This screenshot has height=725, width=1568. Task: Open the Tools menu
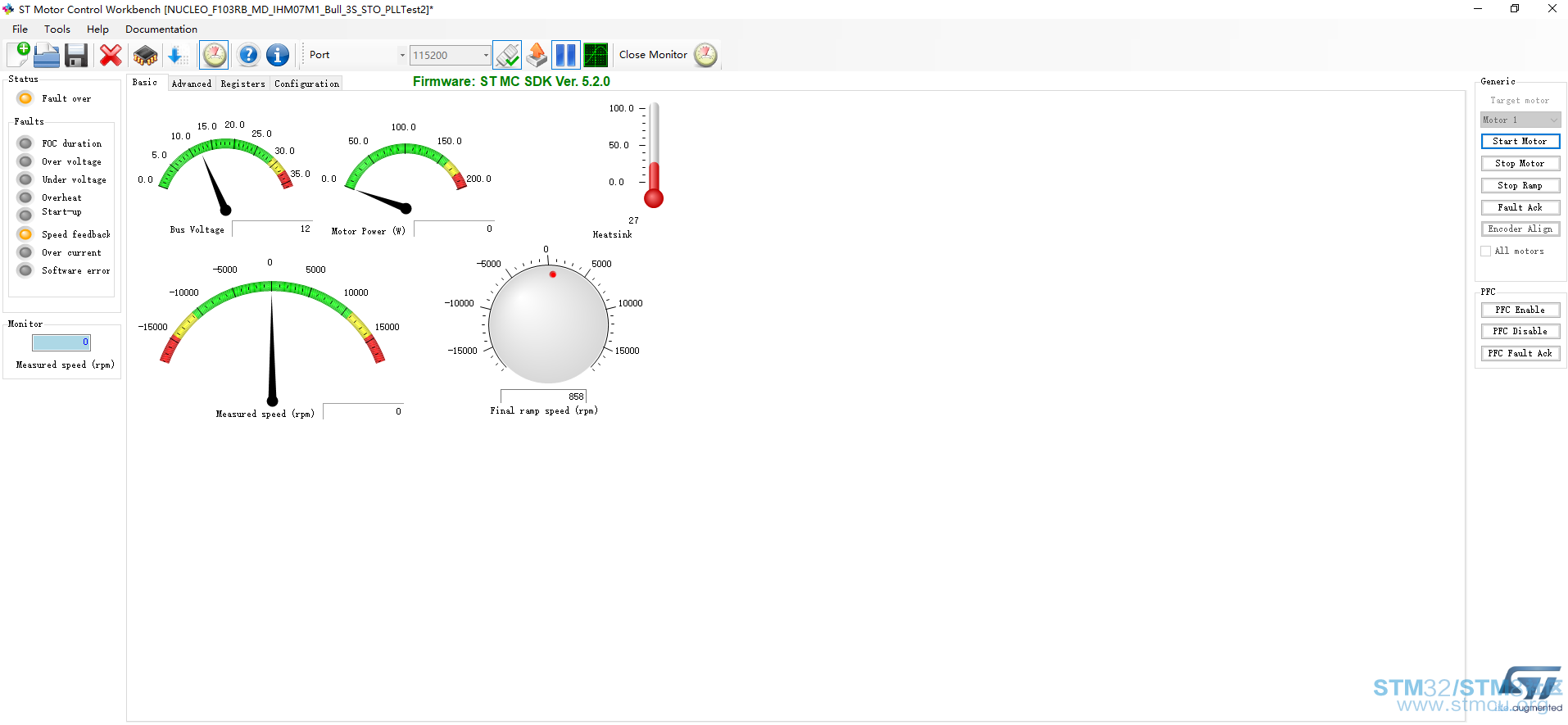pyautogui.click(x=57, y=29)
